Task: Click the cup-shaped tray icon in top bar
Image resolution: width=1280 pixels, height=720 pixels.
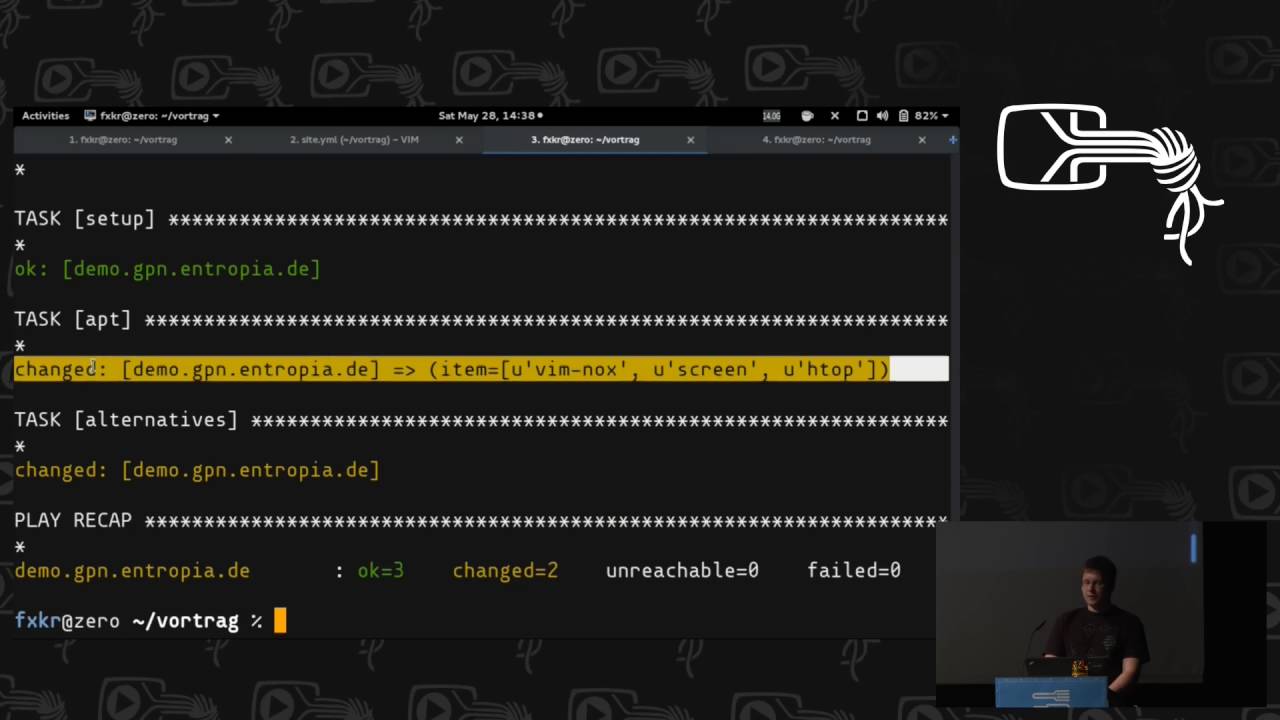Action: pos(807,116)
